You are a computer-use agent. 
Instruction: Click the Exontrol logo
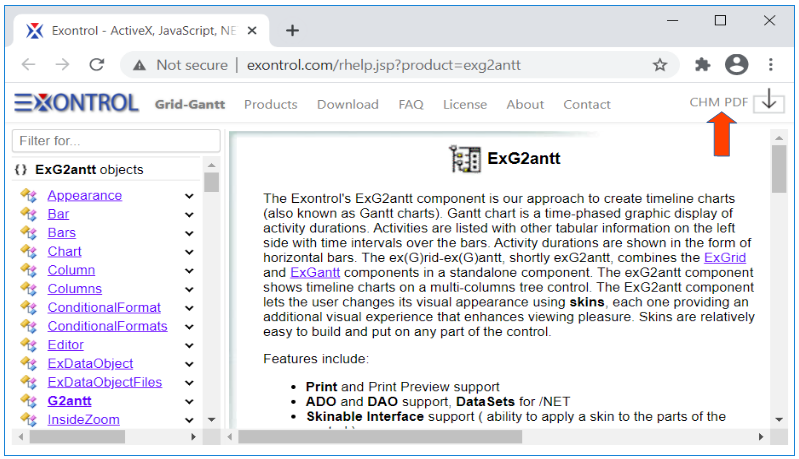(x=76, y=103)
